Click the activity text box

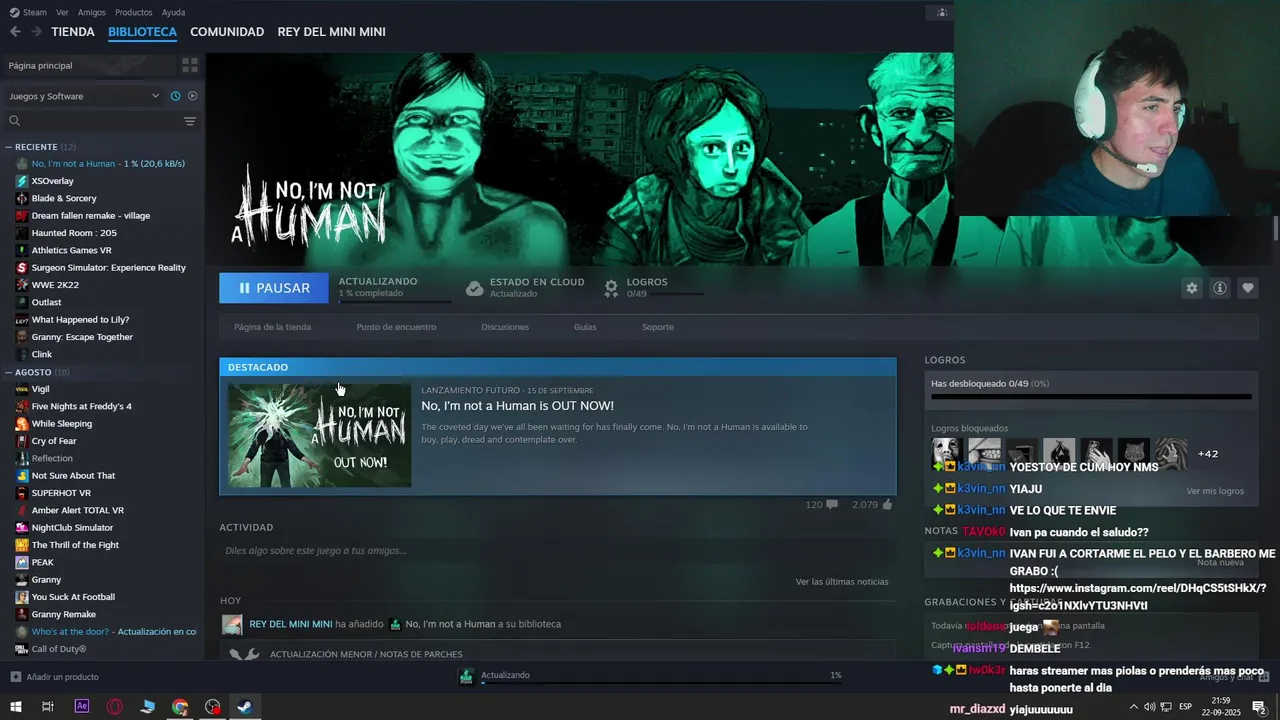[x=558, y=551]
